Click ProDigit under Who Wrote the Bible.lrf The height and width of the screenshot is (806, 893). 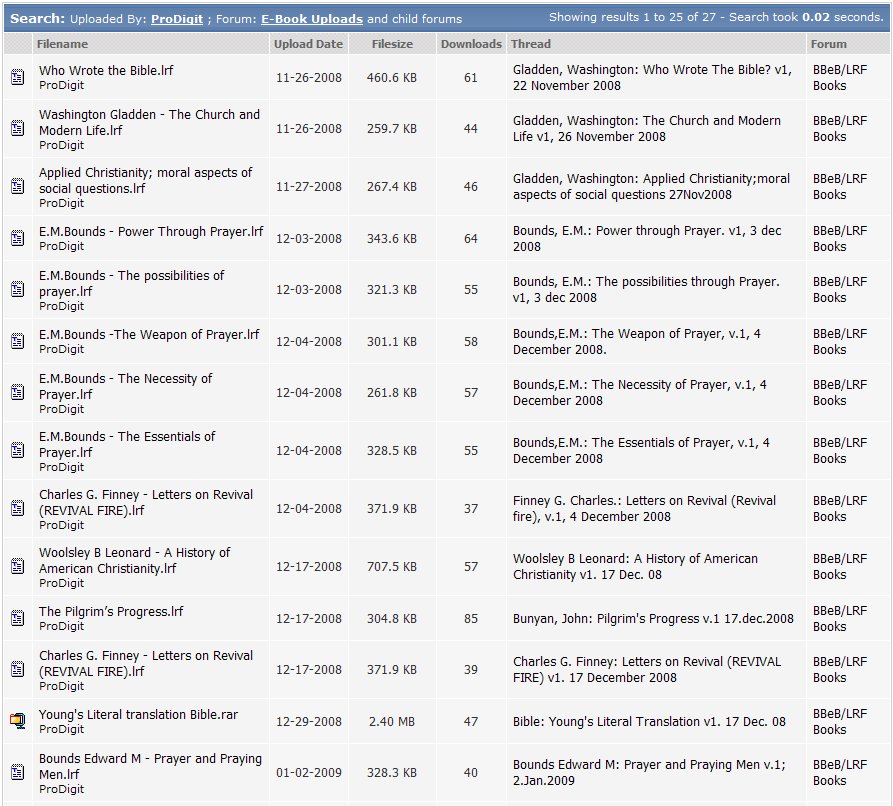point(61,85)
